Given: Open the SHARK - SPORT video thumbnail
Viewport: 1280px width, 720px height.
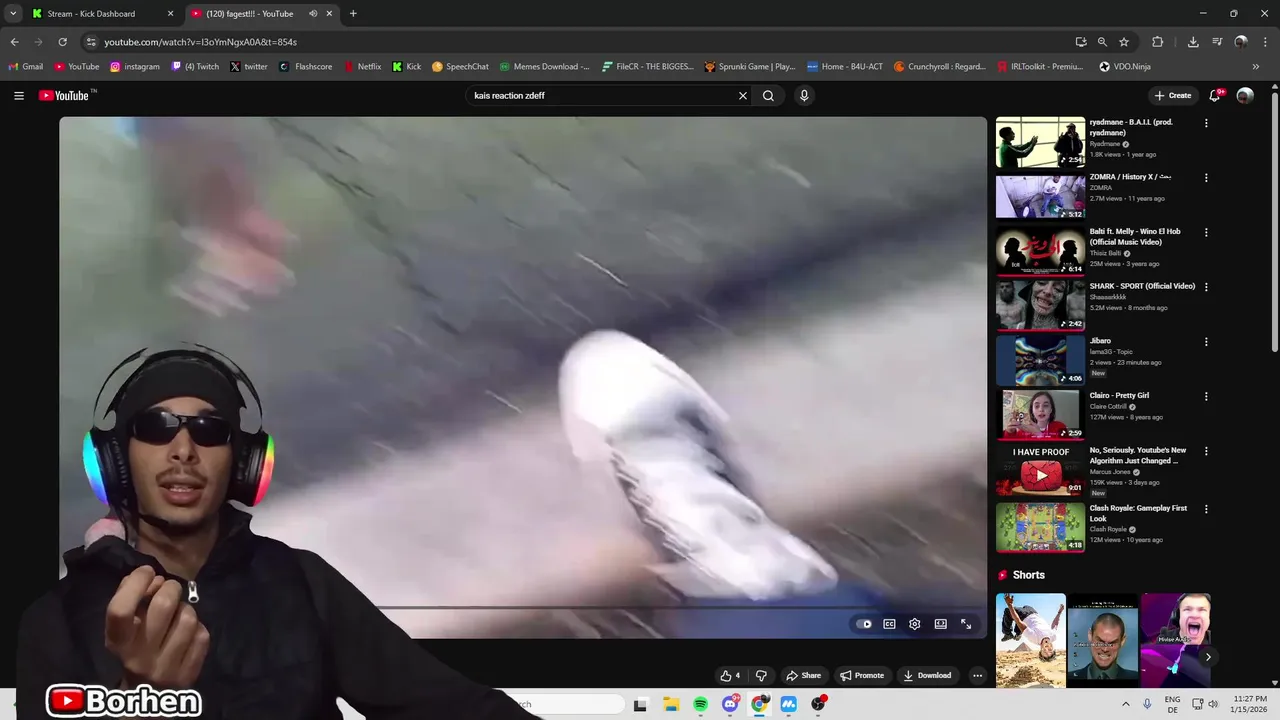Looking at the screenshot, I should [x=1040, y=304].
